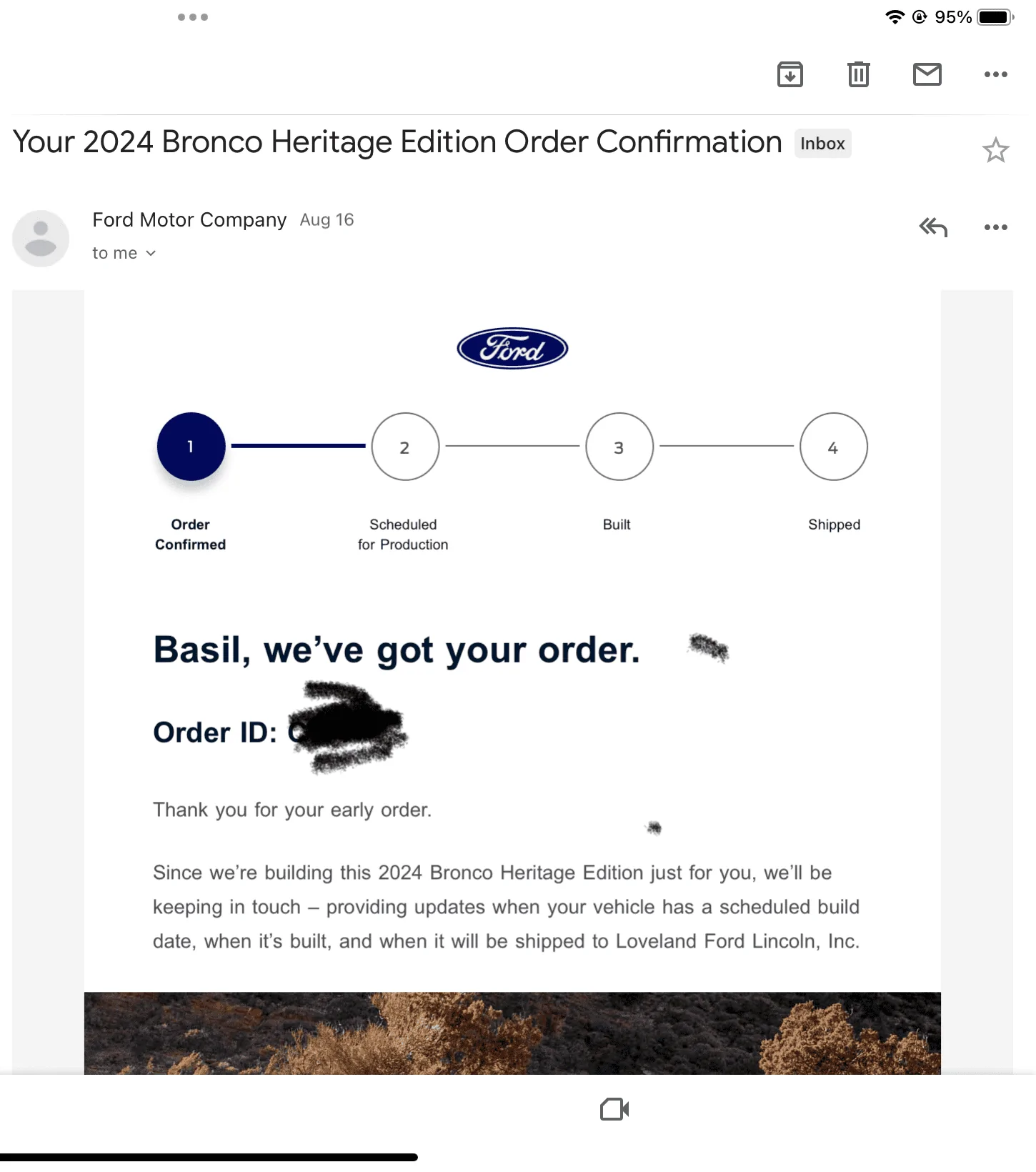Tap the battery status indicator

click(996, 17)
